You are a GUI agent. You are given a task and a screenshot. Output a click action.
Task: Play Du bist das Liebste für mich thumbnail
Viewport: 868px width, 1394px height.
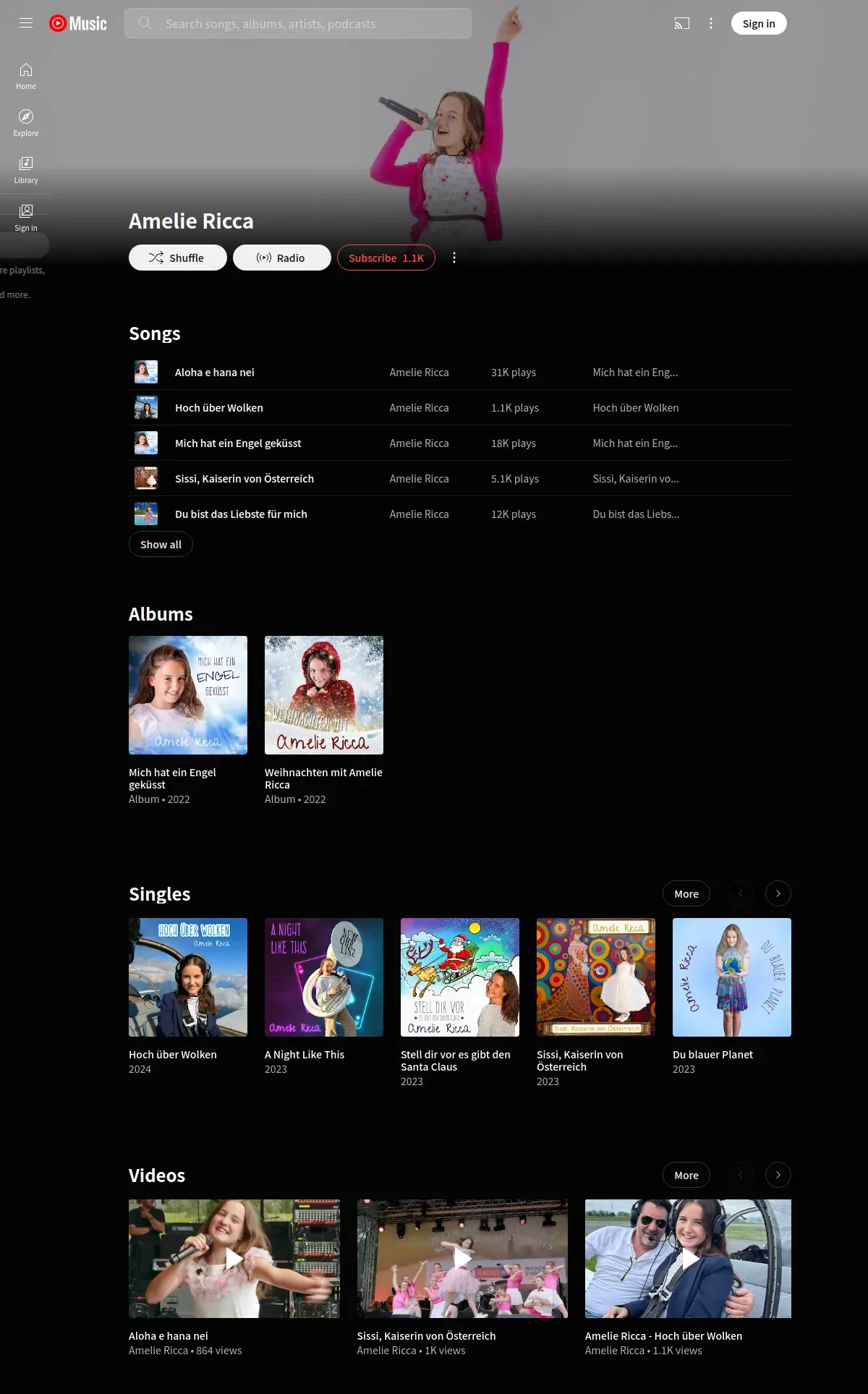coord(146,514)
